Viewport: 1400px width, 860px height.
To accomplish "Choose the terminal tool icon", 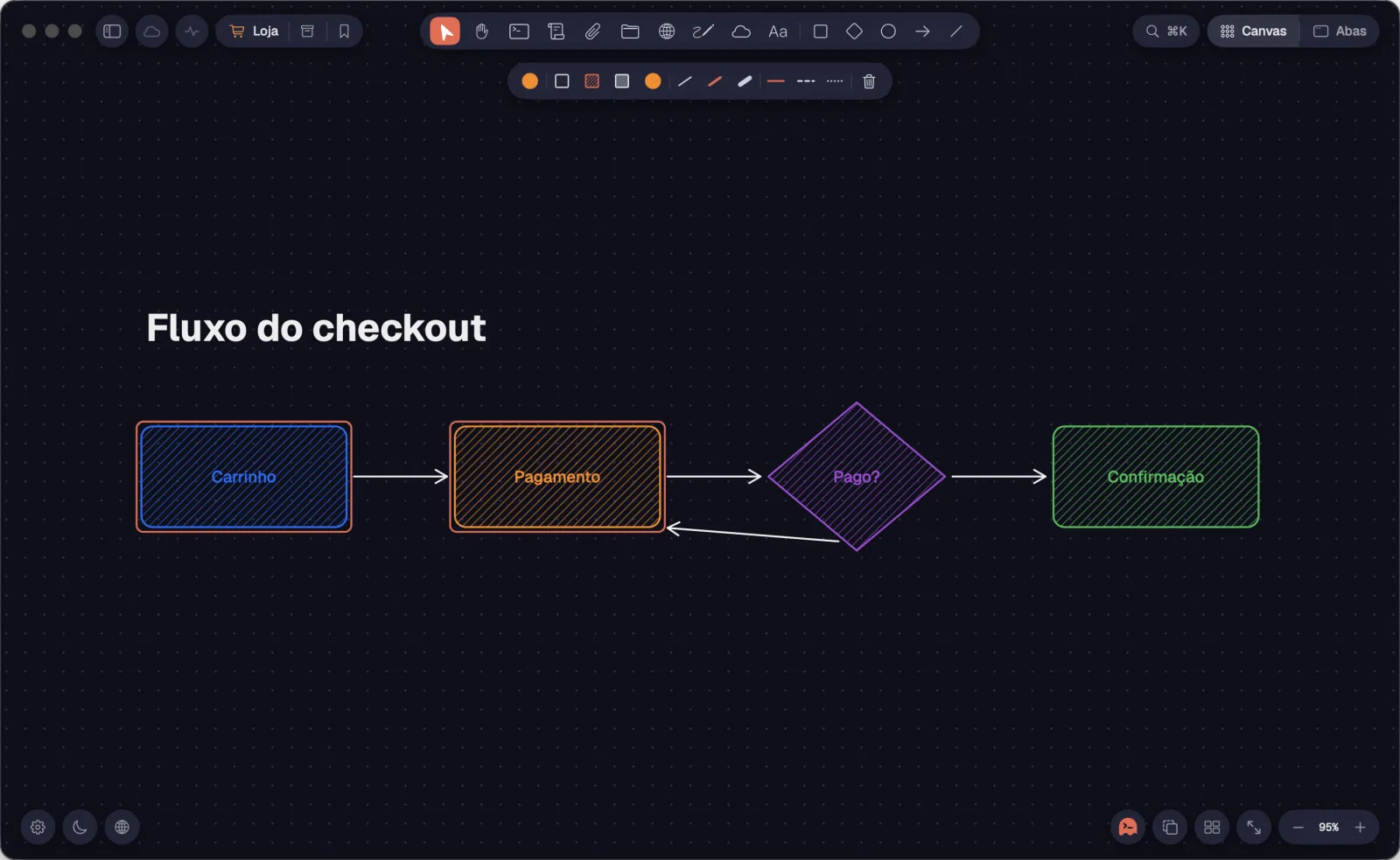I will tap(519, 31).
